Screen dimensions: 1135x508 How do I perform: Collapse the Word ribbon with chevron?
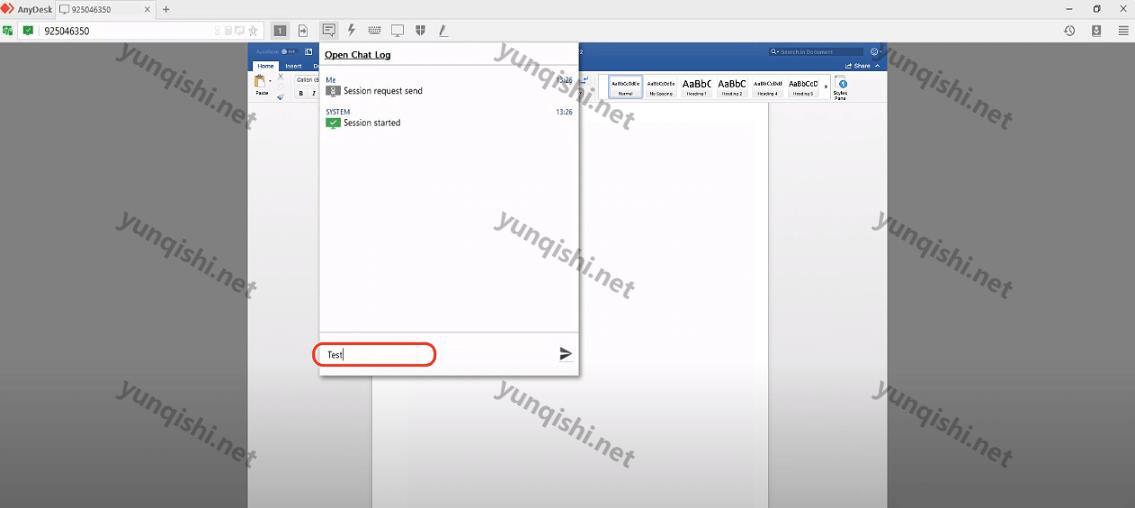[x=878, y=66]
